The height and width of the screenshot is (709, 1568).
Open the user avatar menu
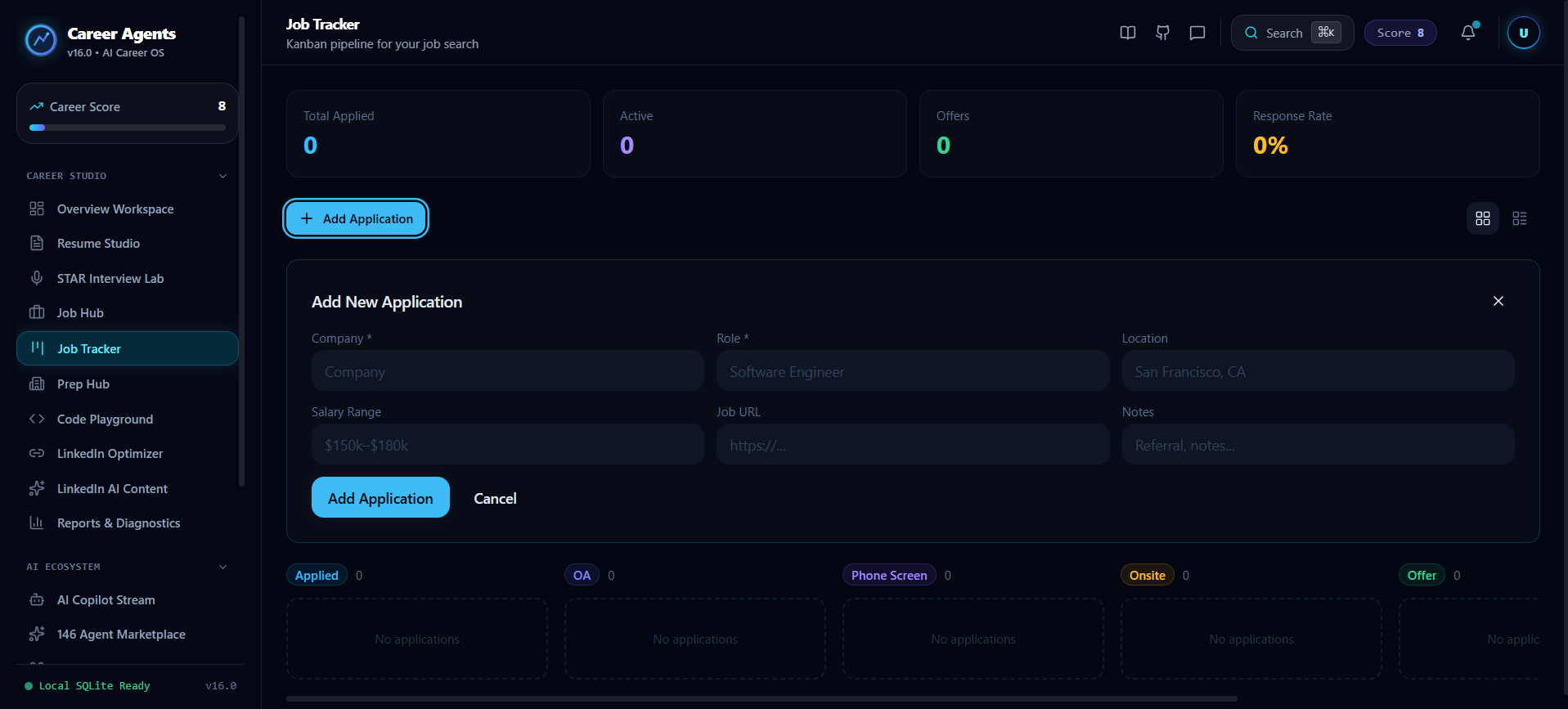tap(1523, 33)
